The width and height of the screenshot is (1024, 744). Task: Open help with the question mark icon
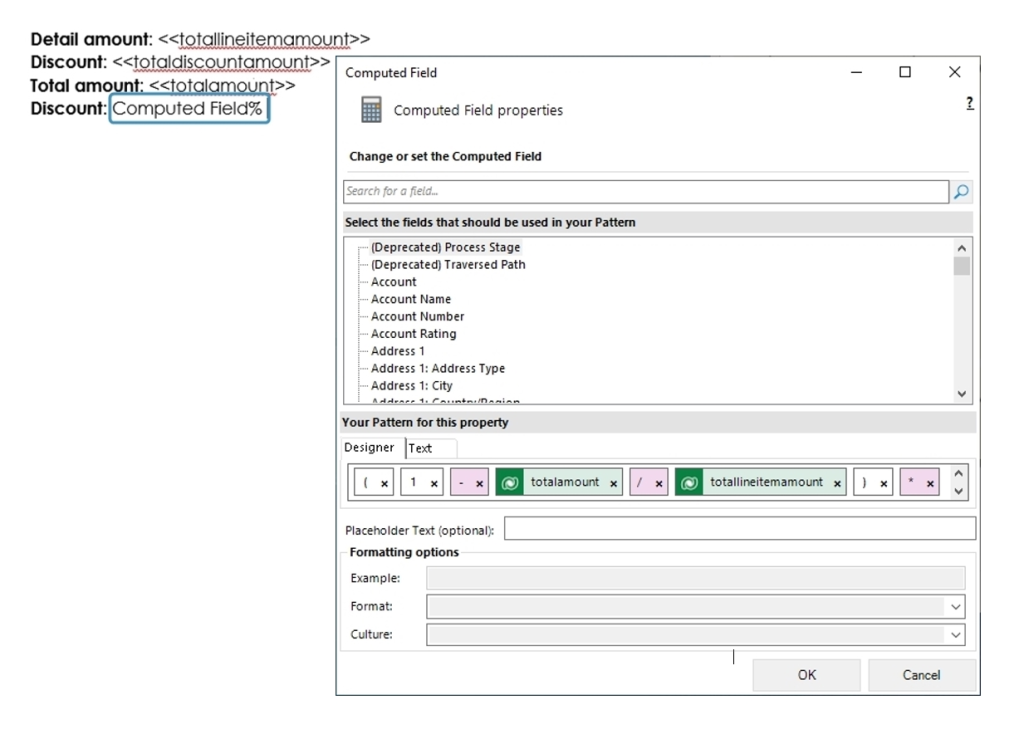click(970, 103)
